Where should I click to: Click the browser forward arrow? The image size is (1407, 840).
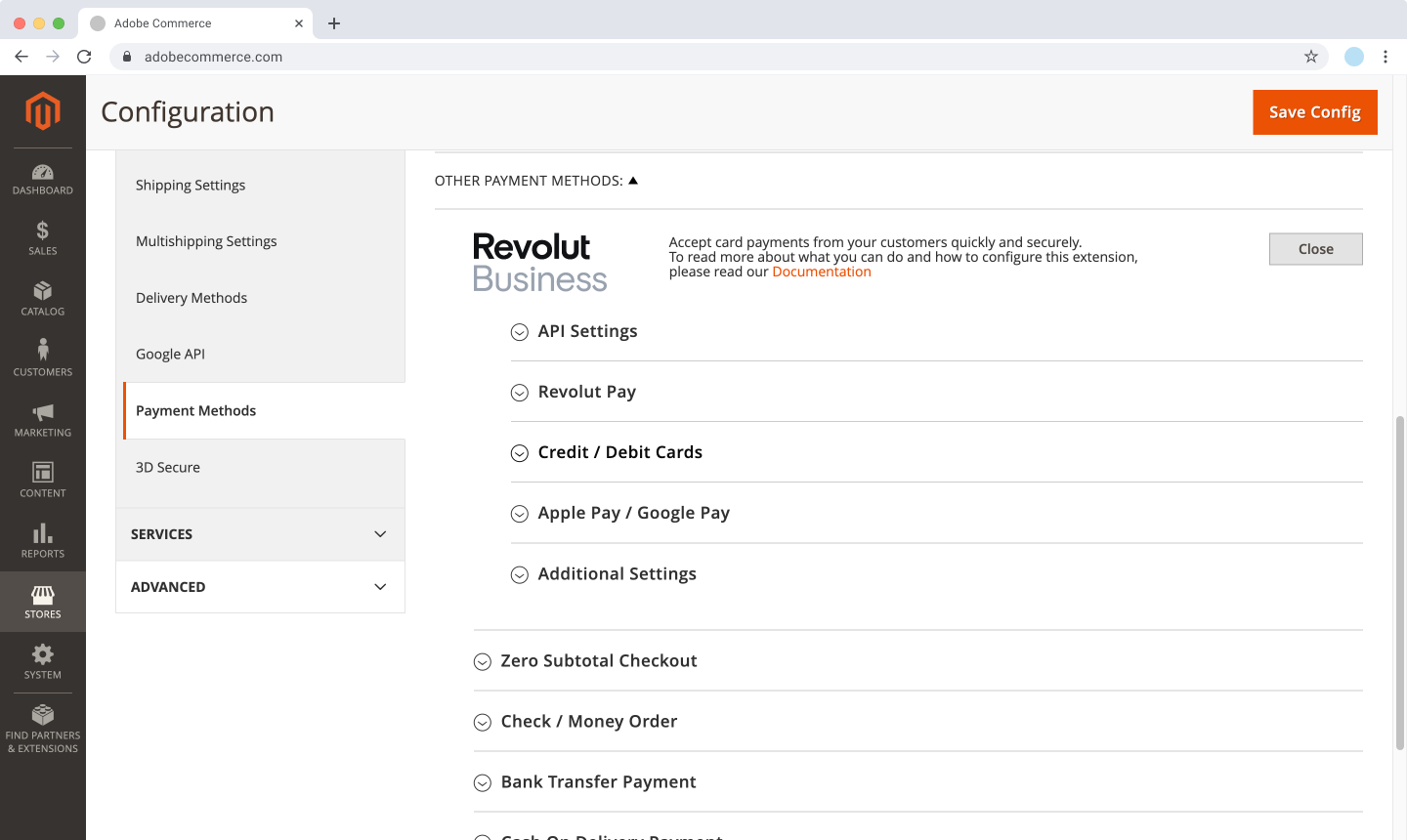[x=53, y=57]
